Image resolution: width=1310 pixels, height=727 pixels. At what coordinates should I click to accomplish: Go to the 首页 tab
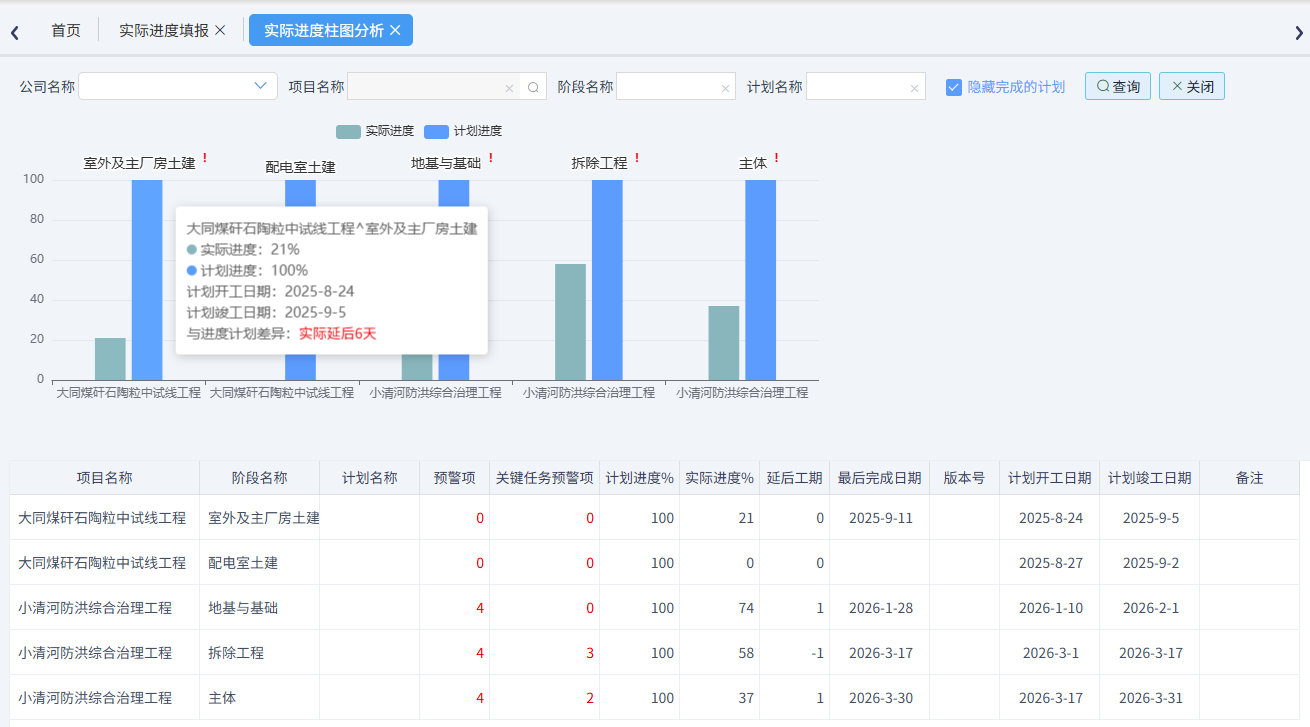(x=66, y=30)
